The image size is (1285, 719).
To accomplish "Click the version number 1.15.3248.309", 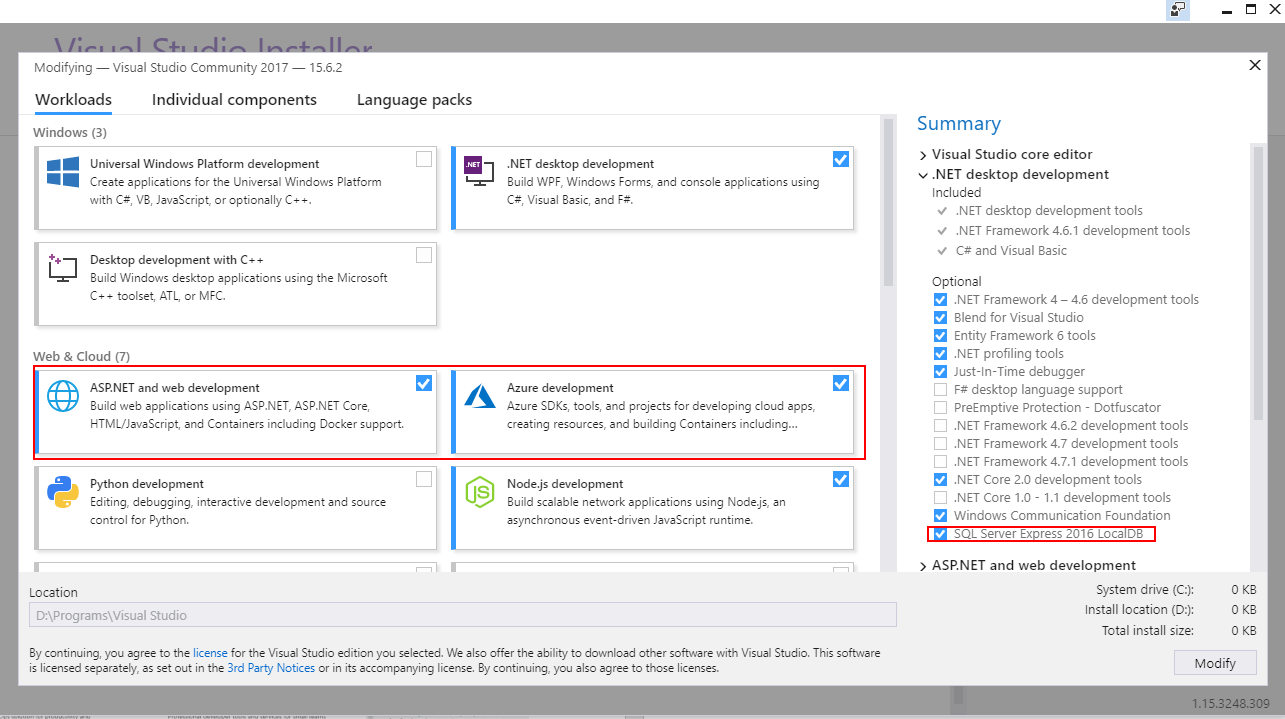I will click(x=1230, y=704).
